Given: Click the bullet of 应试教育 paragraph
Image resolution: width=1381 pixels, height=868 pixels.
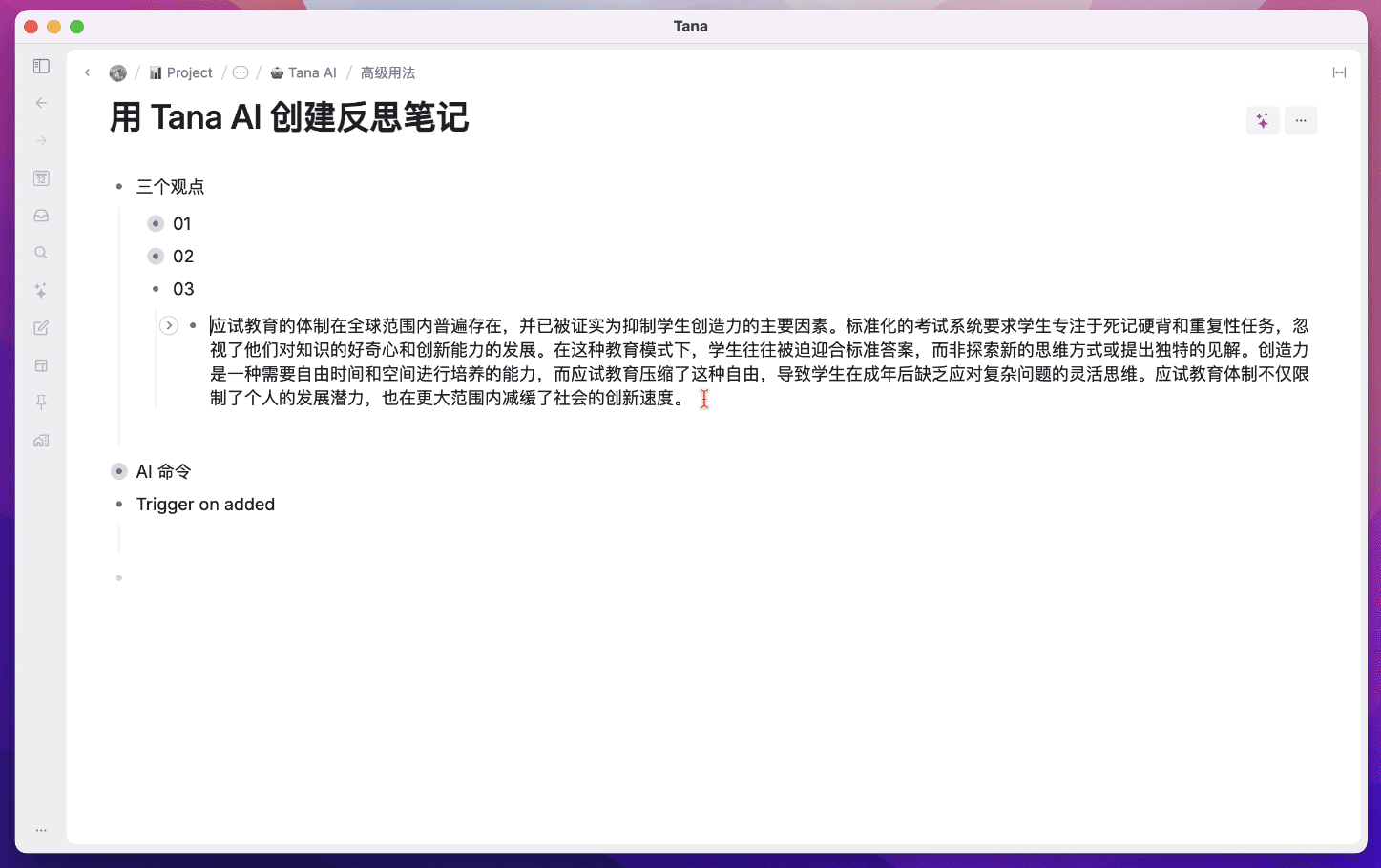Looking at the screenshot, I should tap(193, 325).
